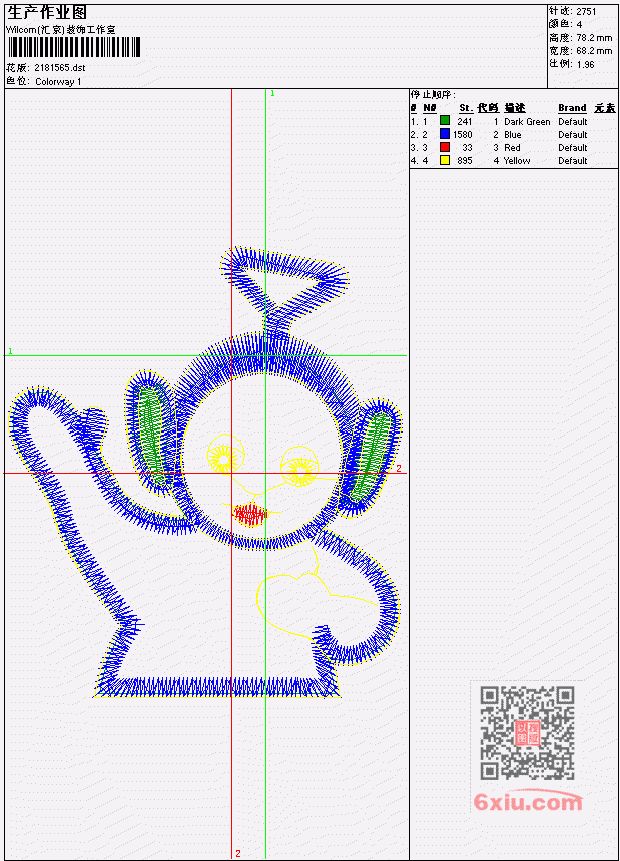
Task: Click stitch count 33 in Red row
Action: [x=467, y=148]
